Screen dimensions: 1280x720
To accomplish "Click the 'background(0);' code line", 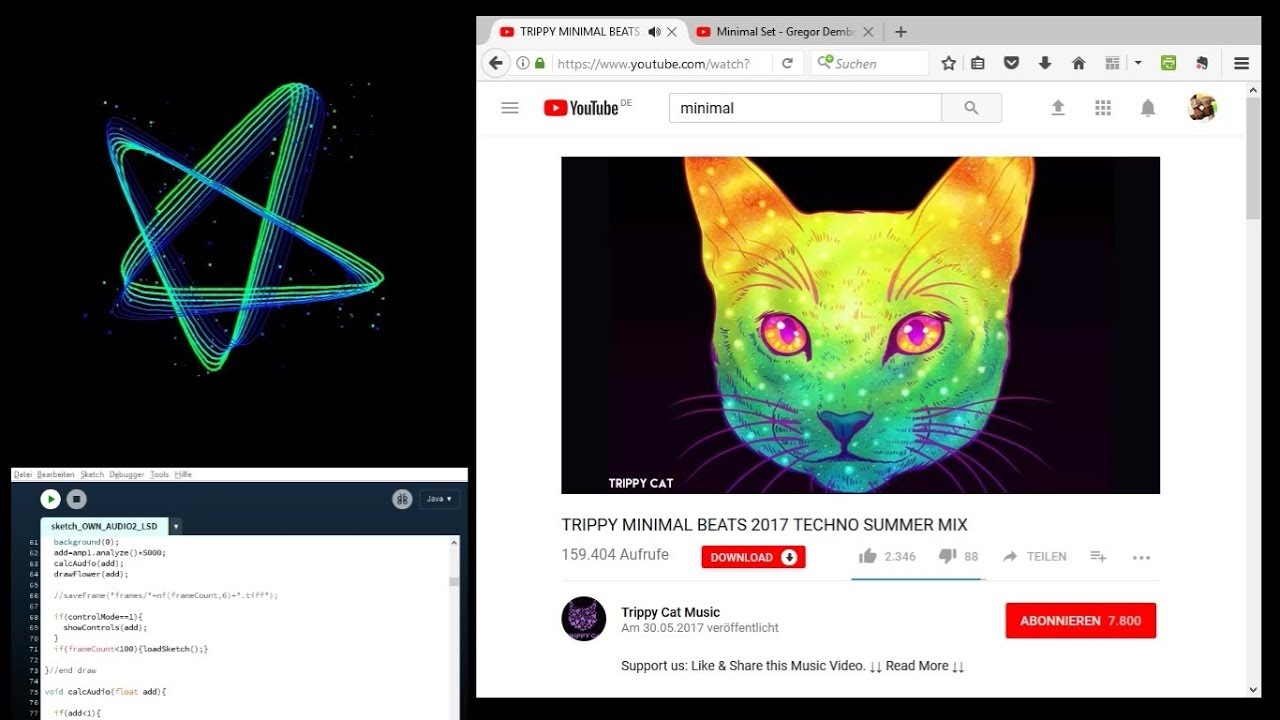I will pyautogui.click(x=86, y=541).
